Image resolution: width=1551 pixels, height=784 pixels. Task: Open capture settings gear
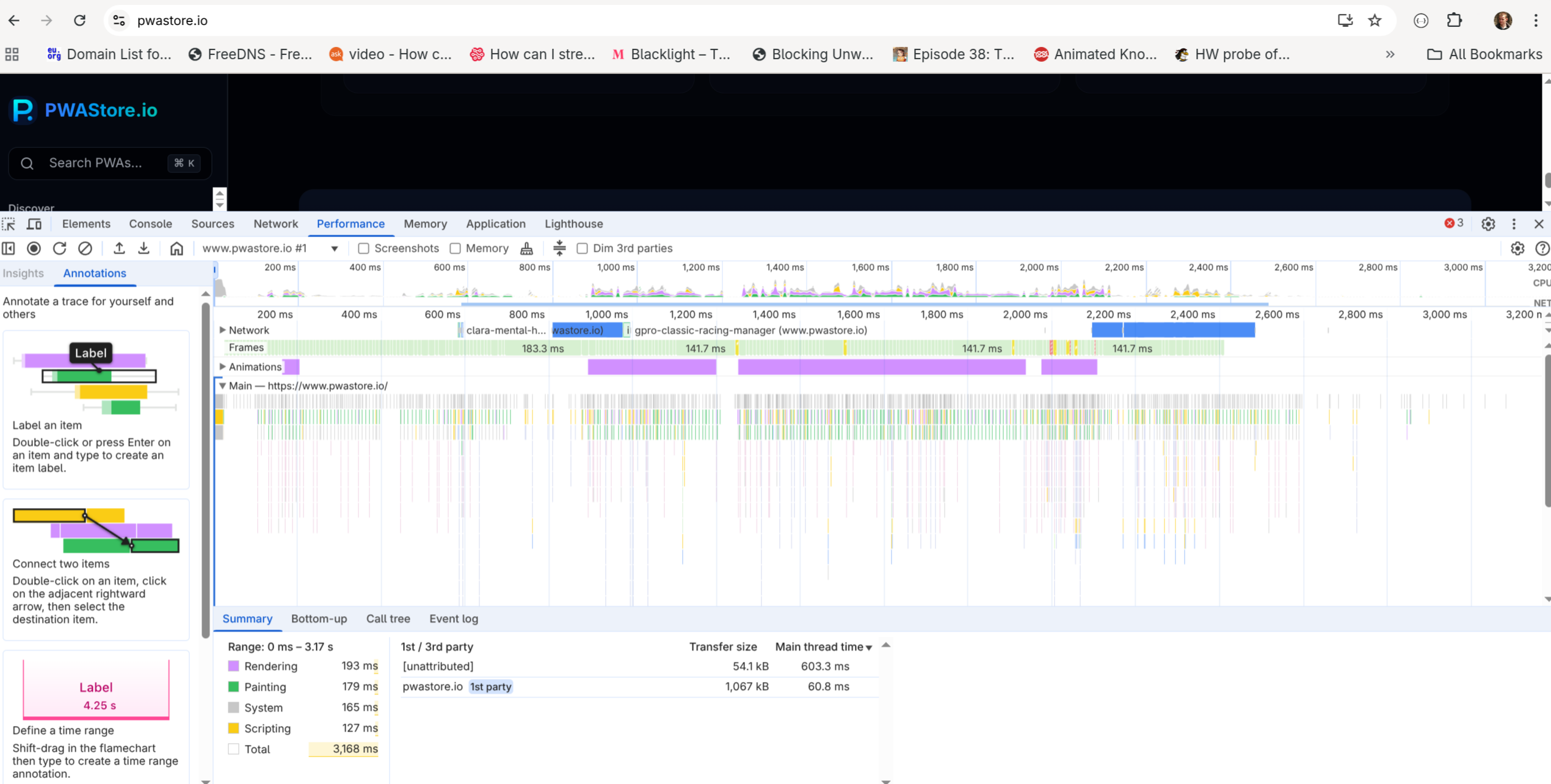click(1517, 248)
